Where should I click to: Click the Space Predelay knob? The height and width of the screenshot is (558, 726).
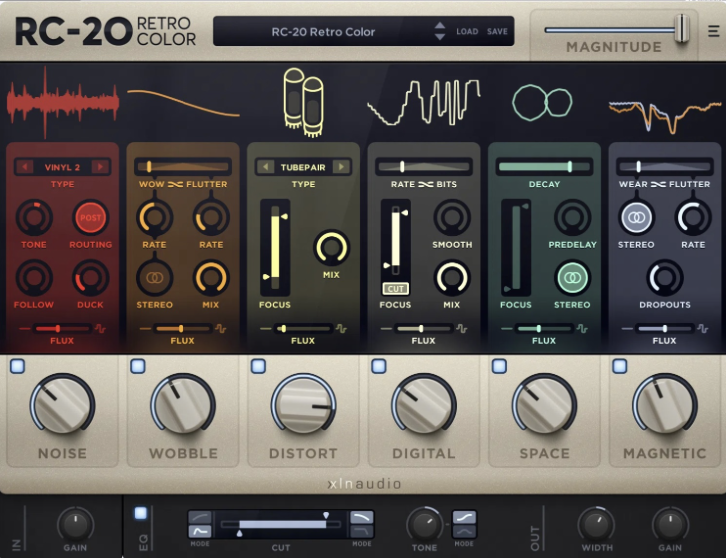tap(573, 218)
